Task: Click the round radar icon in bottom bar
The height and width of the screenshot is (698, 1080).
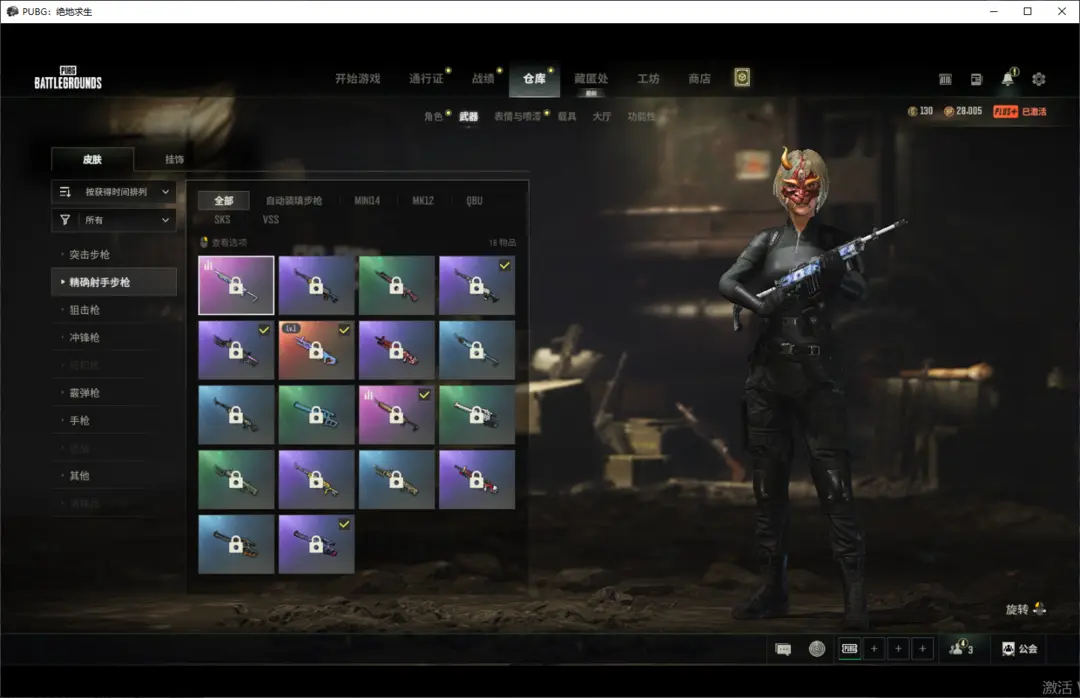Action: point(817,648)
